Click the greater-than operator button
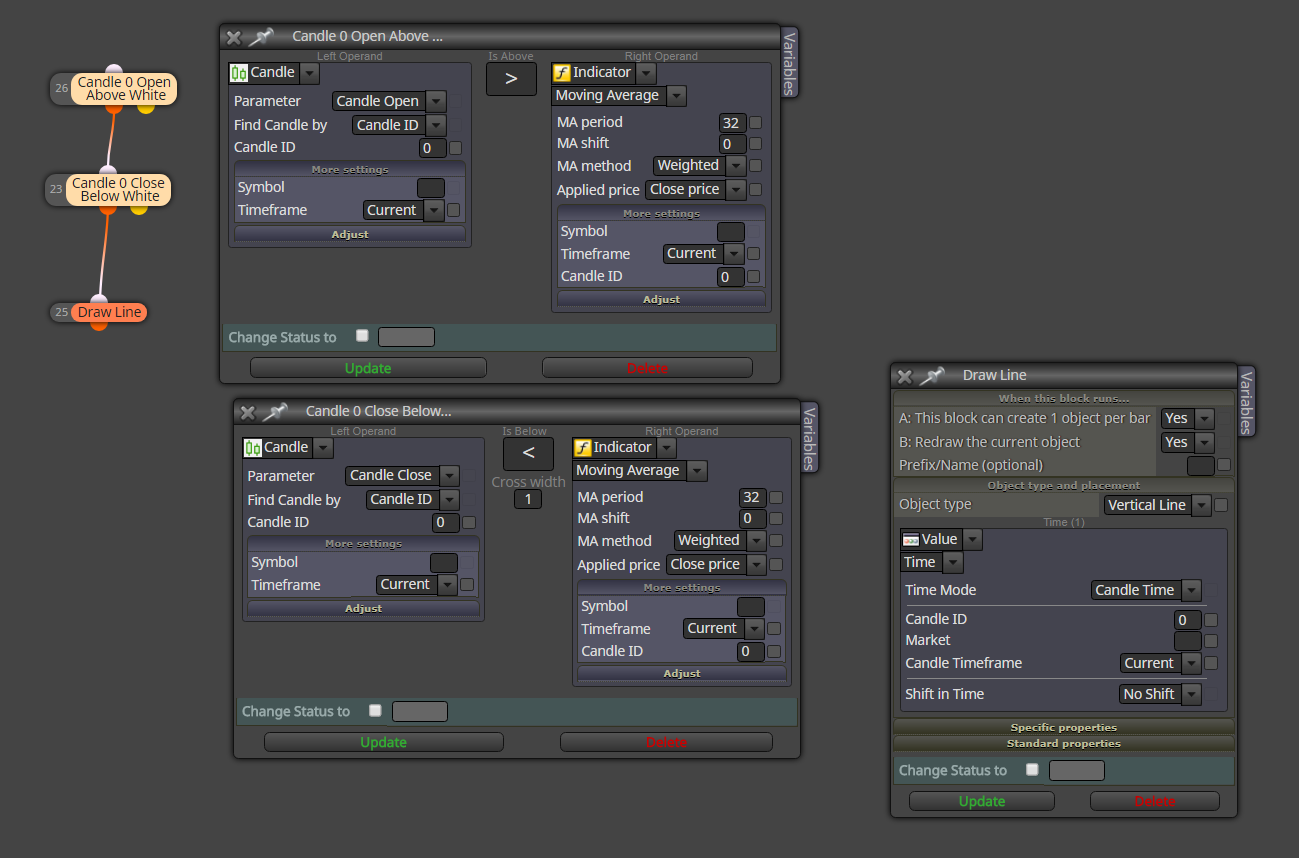The width and height of the screenshot is (1299, 858). pos(511,79)
